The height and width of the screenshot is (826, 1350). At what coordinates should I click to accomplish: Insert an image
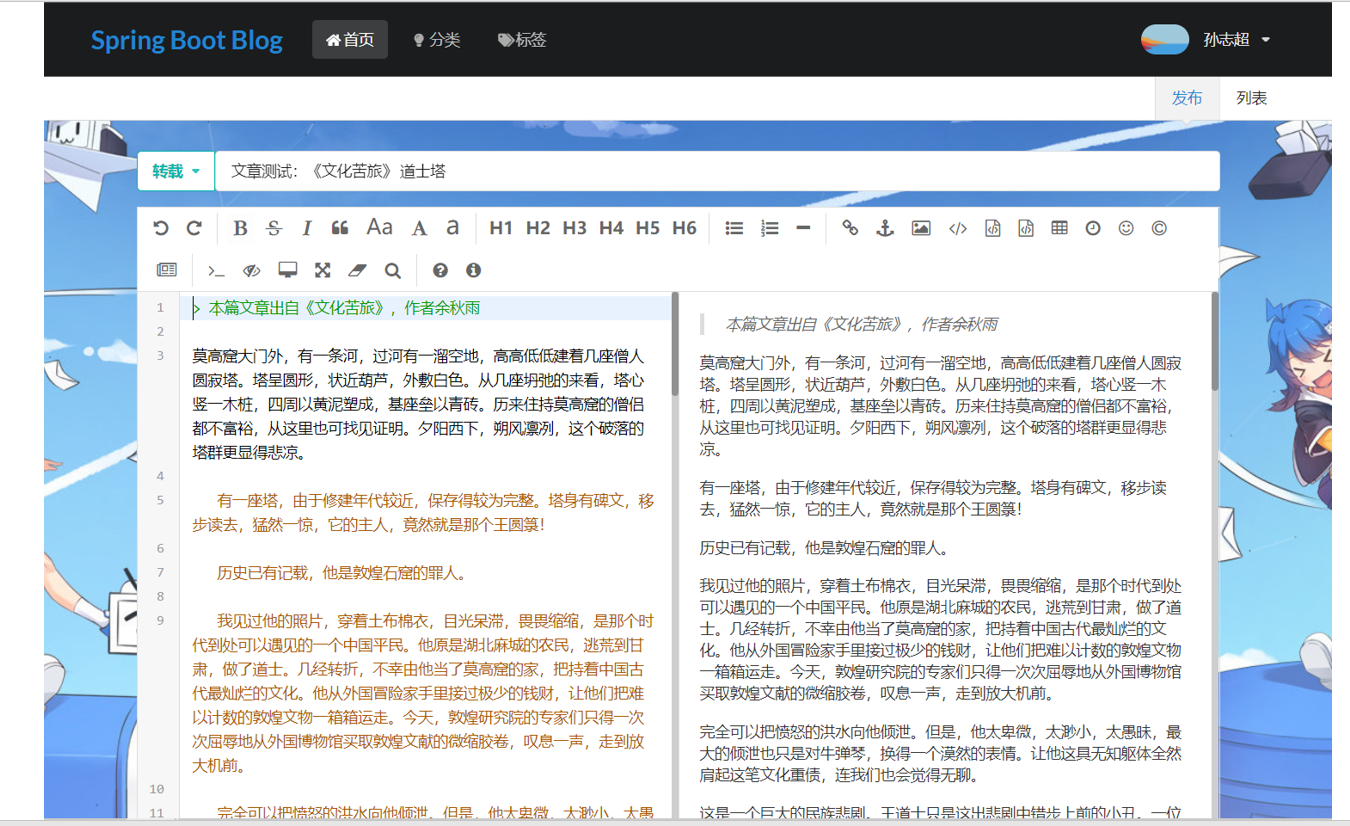click(921, 228)
